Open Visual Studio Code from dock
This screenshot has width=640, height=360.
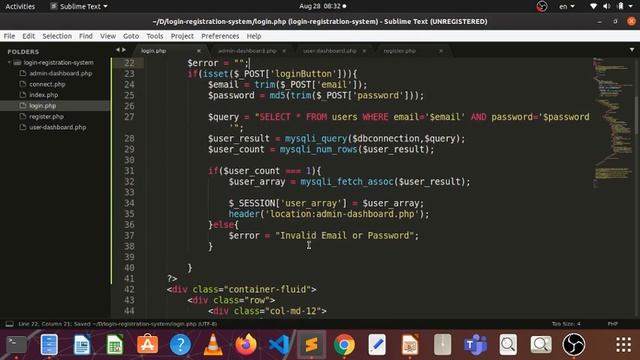pos(279,345)
